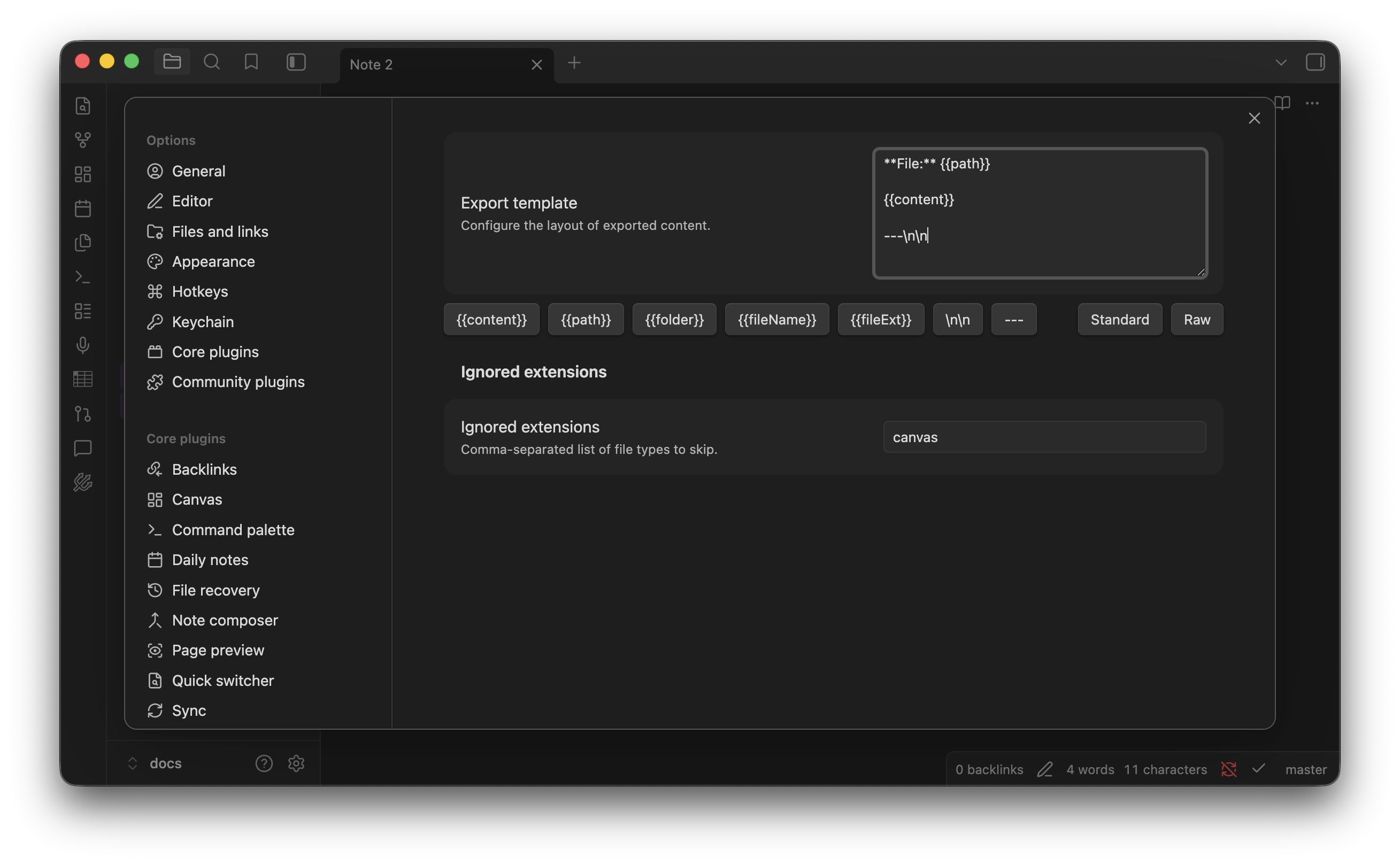Open the graph view ribbon icon
The width and height of the screenshot is (1400, 865).
point(83,140)
